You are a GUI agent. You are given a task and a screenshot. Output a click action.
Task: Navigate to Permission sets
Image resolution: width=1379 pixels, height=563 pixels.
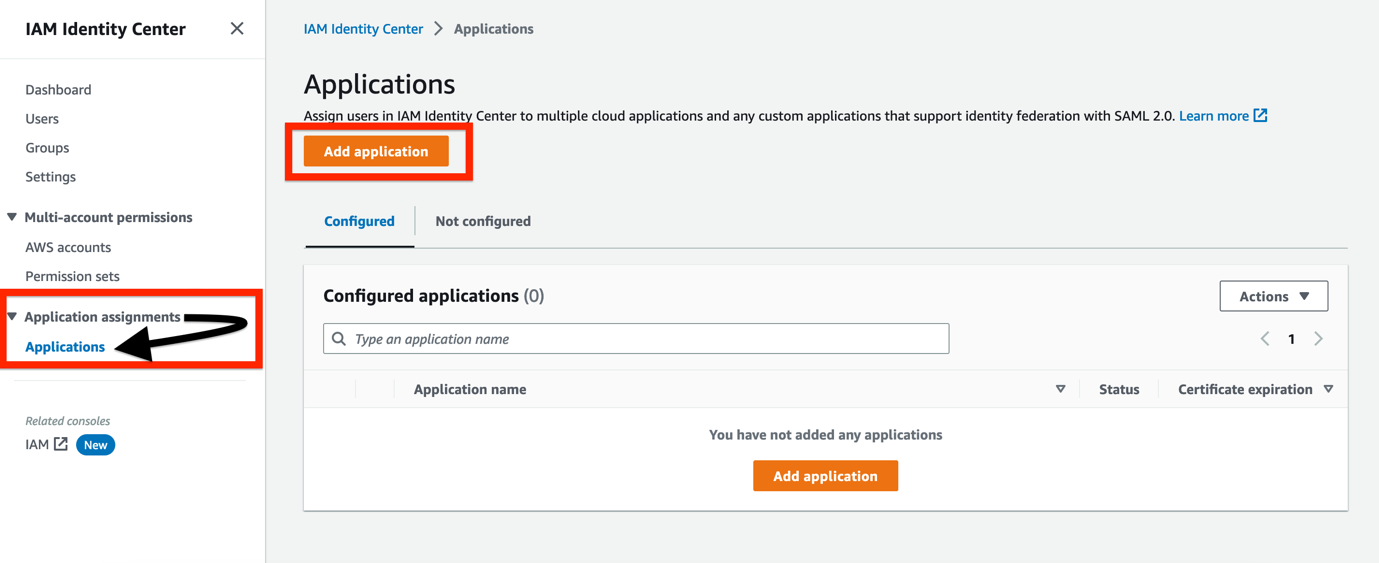click(72, 276)
